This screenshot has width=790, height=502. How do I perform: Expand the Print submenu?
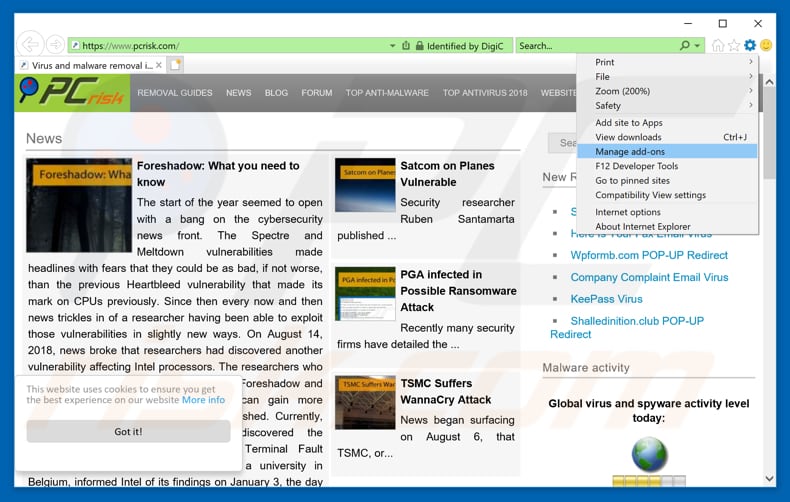667,62
